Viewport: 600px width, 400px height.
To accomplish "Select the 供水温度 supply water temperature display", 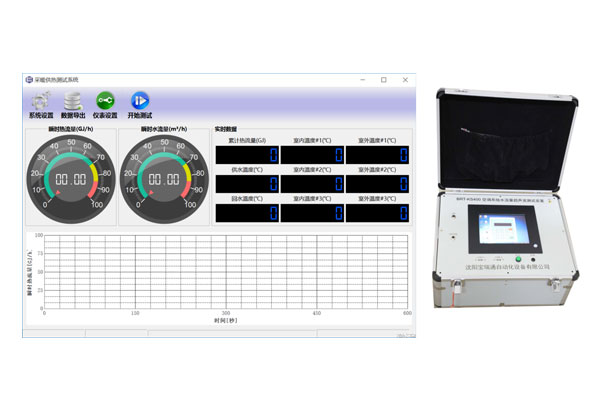I will click(x=246, y=184).
